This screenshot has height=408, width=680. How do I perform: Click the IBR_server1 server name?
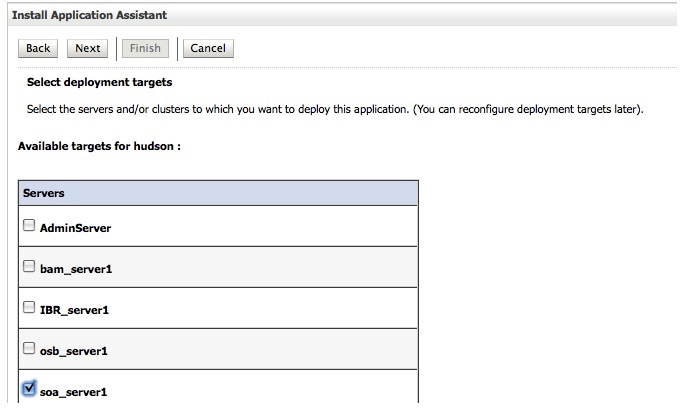[74, 310]
